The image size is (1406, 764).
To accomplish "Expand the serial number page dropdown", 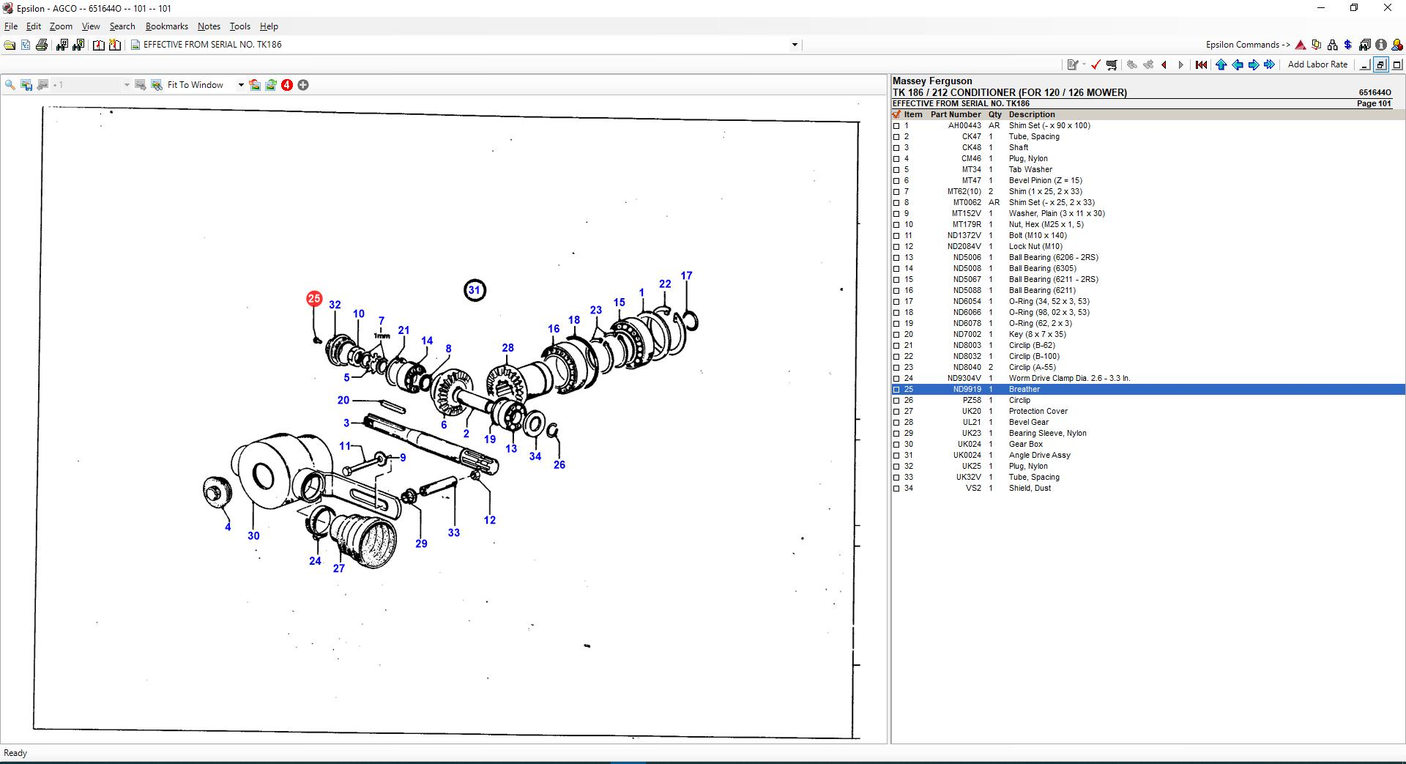I will [795, 45].
